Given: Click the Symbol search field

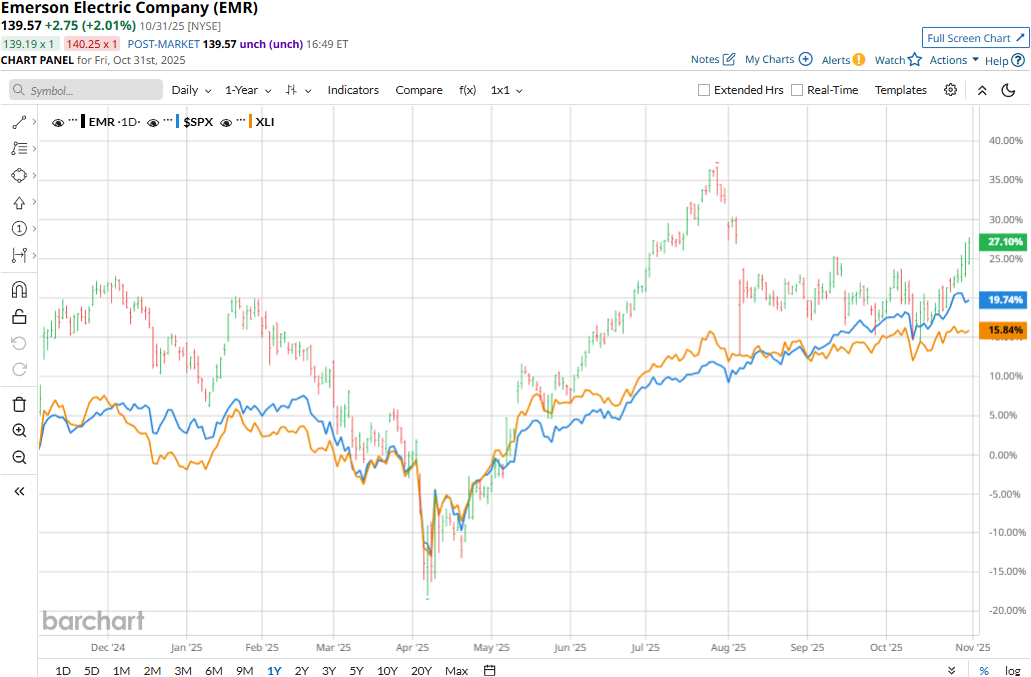Looking at the screenshot, I should pos(86,90).
